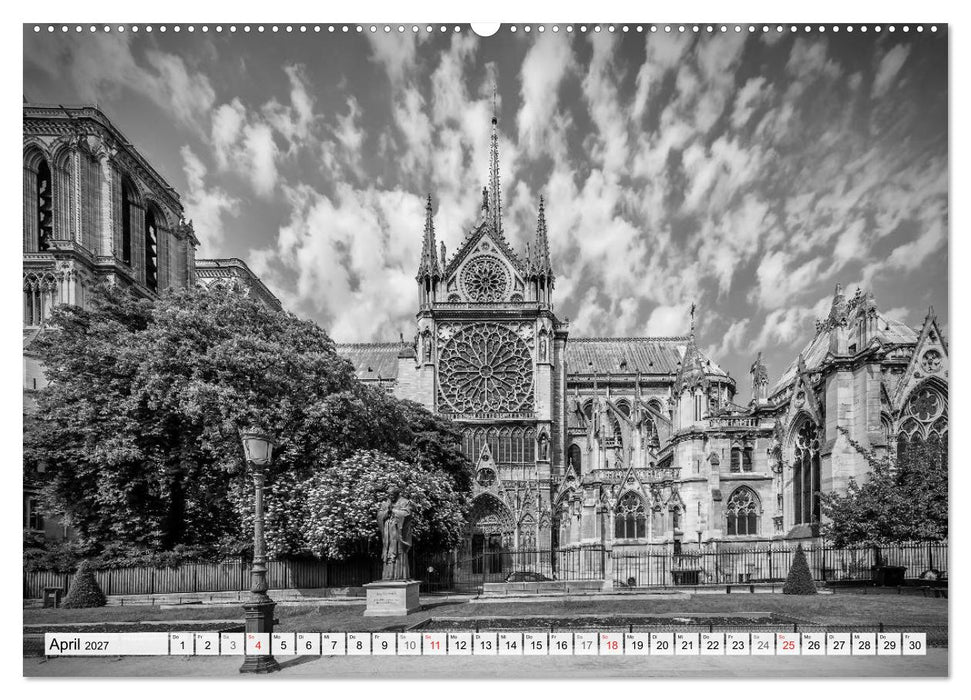Select date 26 in the calendar row
The width and height of the screenshot is (971, 700).
tap(814, 644)
